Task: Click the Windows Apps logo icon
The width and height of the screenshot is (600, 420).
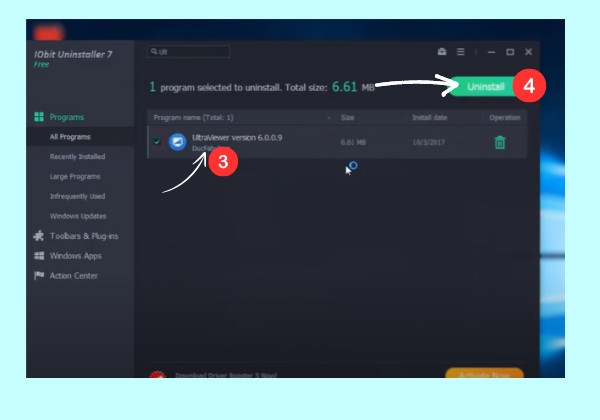Action: point(39,256)
